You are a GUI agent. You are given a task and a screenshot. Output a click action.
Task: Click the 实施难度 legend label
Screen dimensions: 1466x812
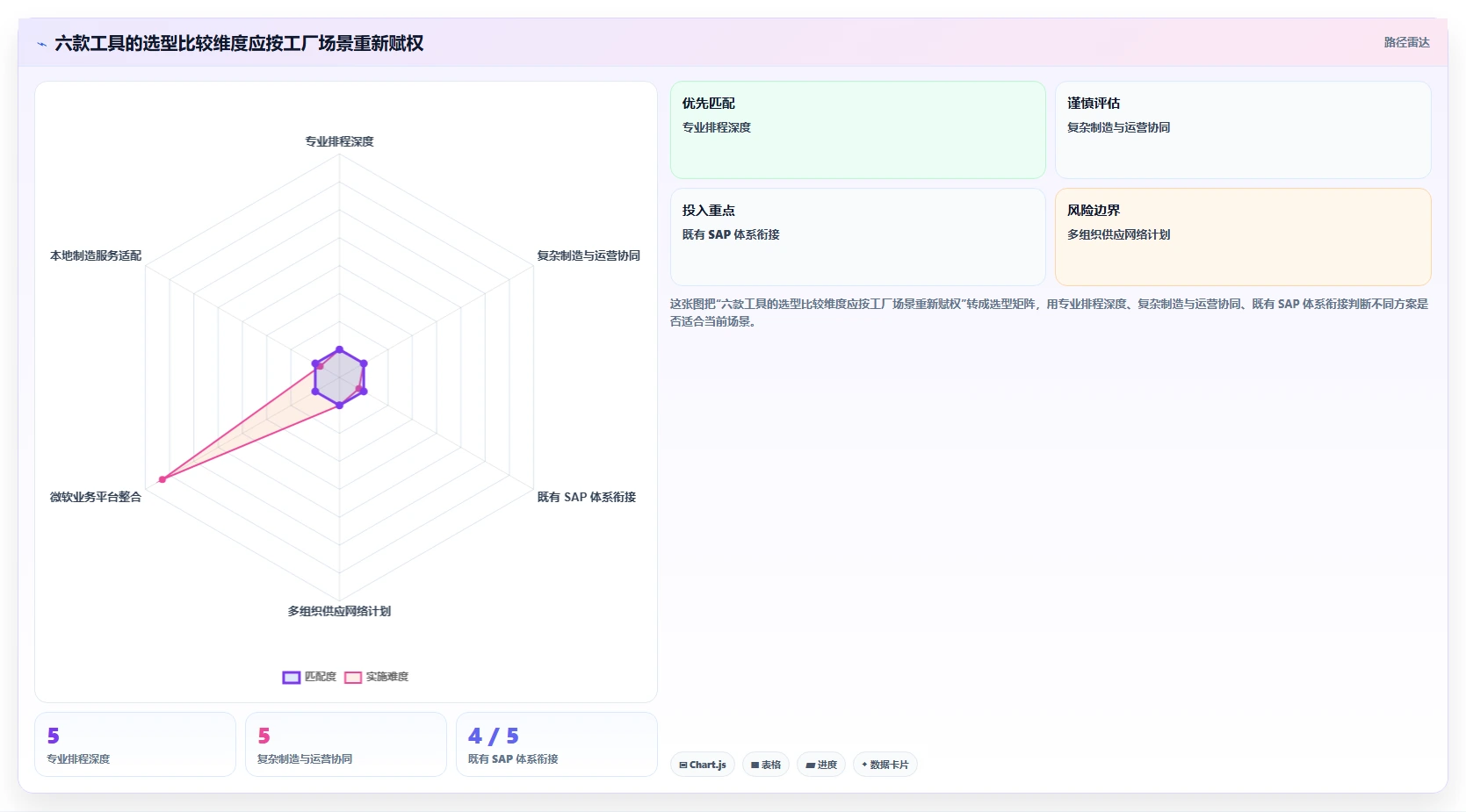point(387,677)
